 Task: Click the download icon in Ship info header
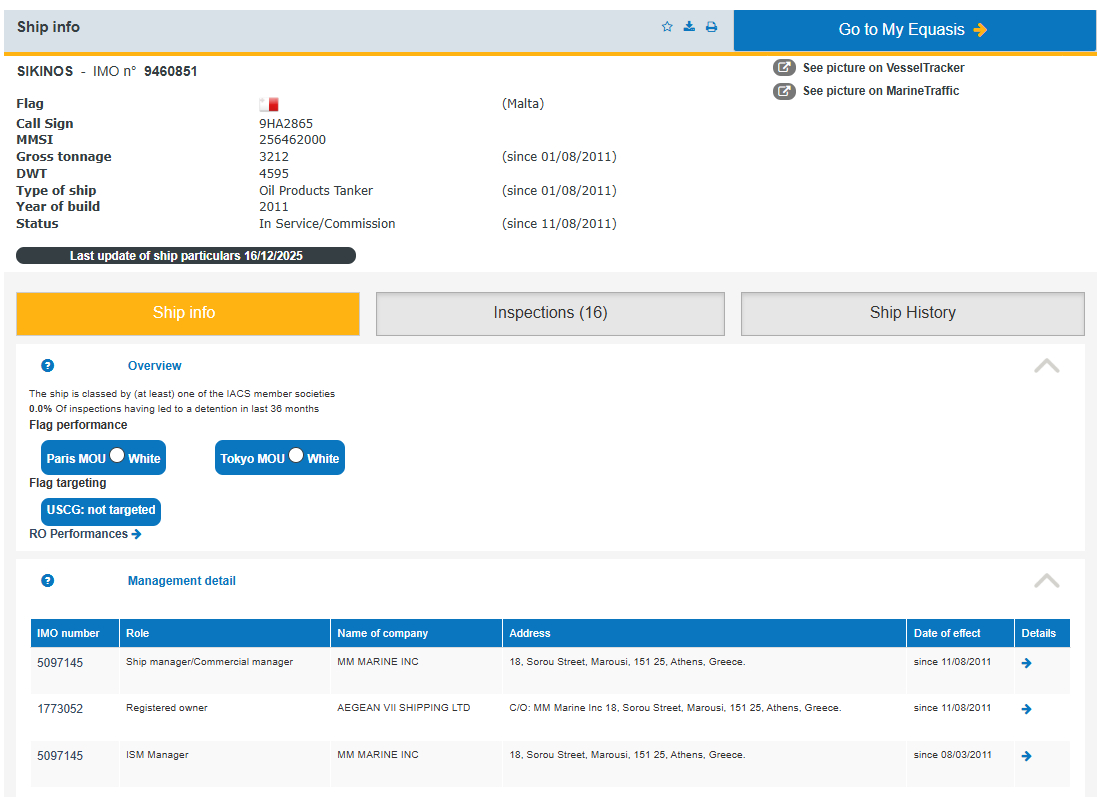(x=689, y=27)
